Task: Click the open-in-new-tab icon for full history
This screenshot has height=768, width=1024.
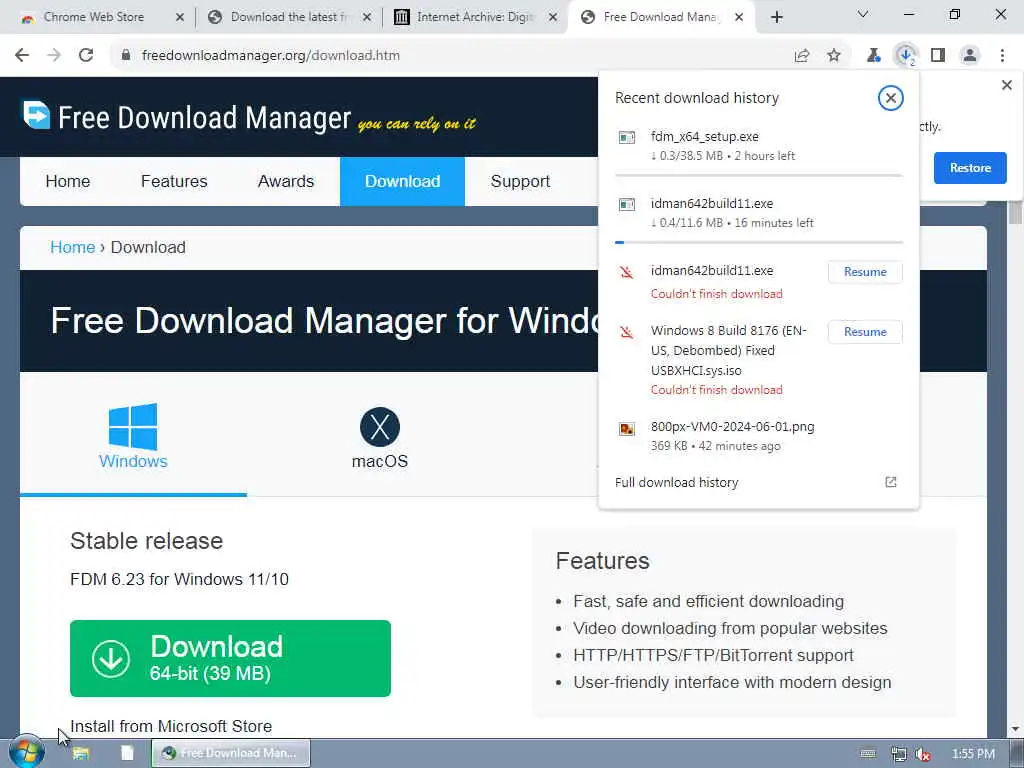Action: pyautogui.click(x=891, y=482)
